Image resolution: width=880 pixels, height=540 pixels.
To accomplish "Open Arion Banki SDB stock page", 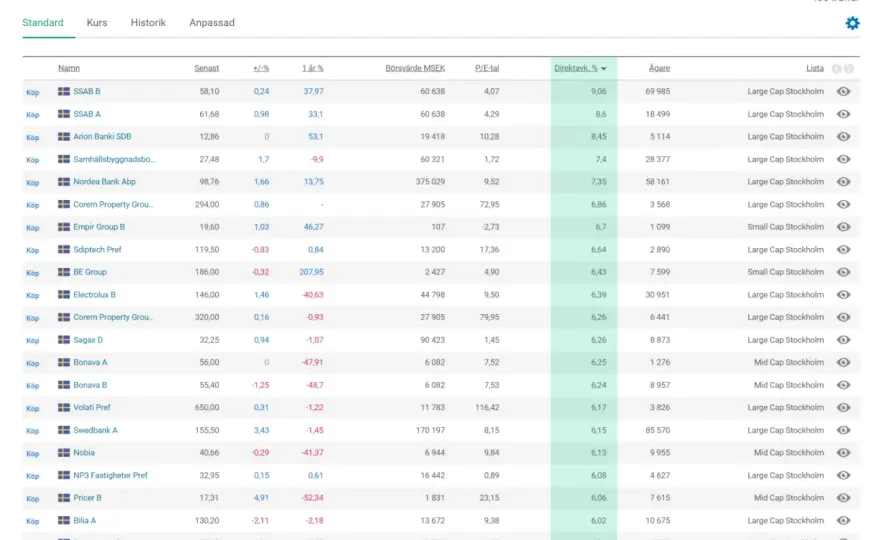I will 102,136.
